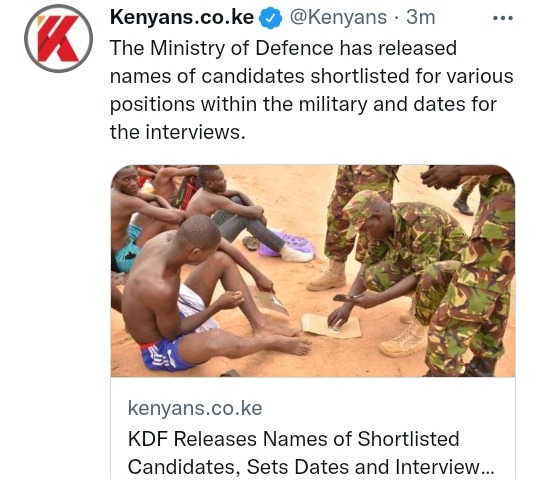Click the tweet line 'positions within the military'
Screen dimensions: 540x480
pos(303,104)
